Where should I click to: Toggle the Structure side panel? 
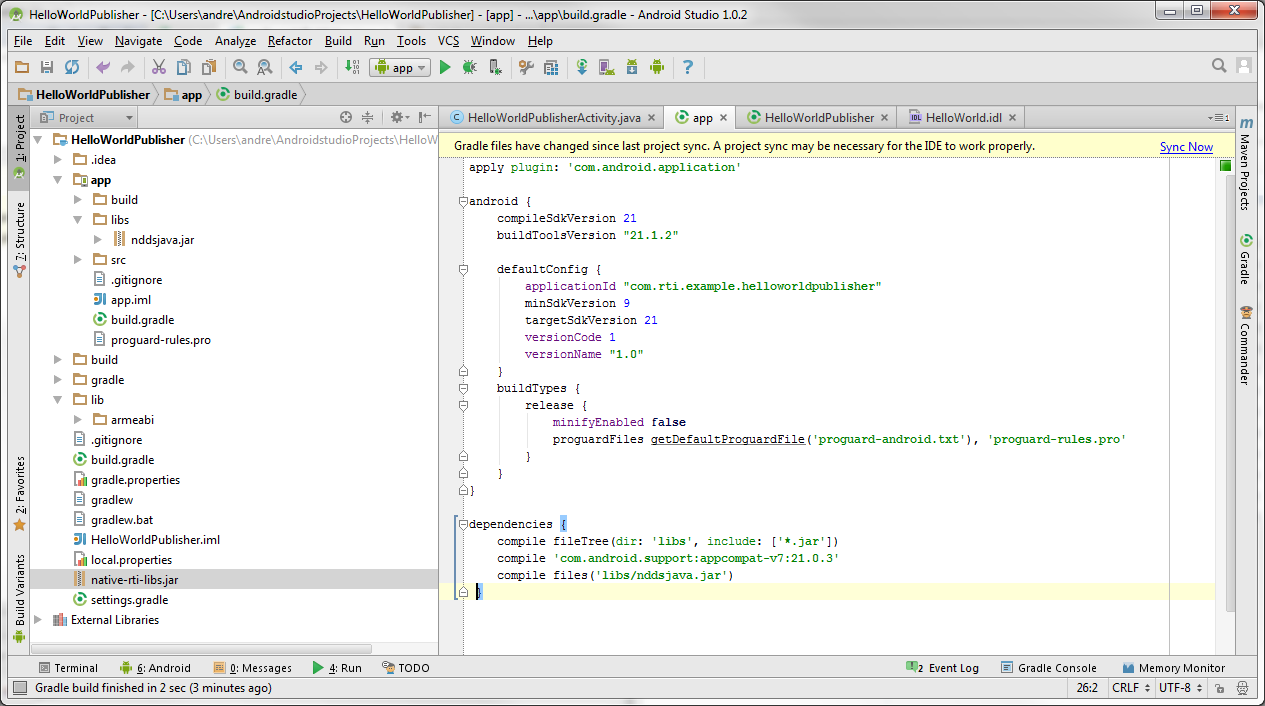(x=19, y=238)
